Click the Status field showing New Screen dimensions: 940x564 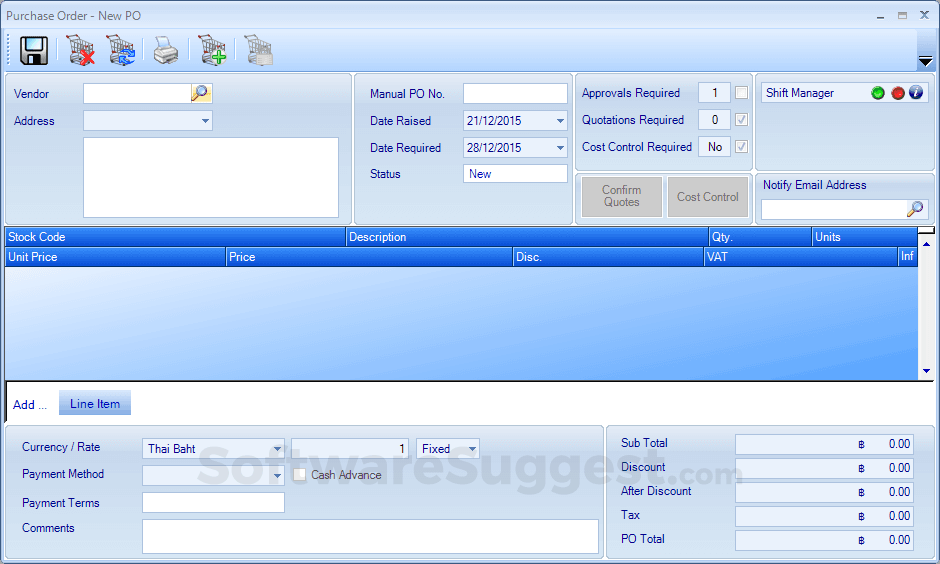(x=515, y=174)
